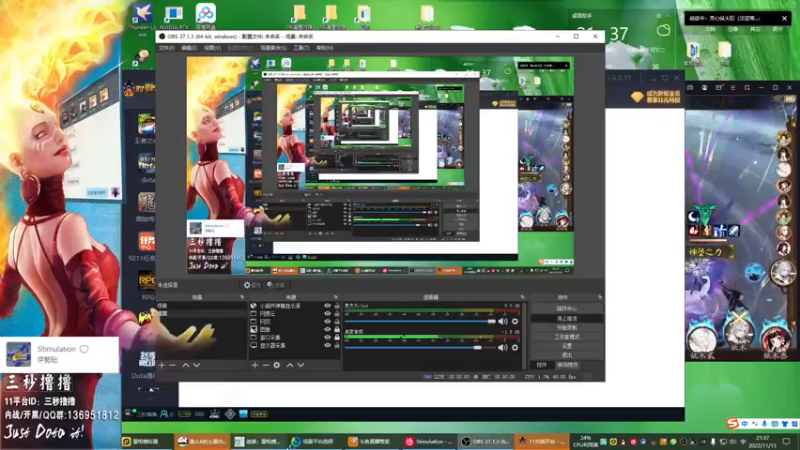Open source properties gear in Sources toolbar

277,365
